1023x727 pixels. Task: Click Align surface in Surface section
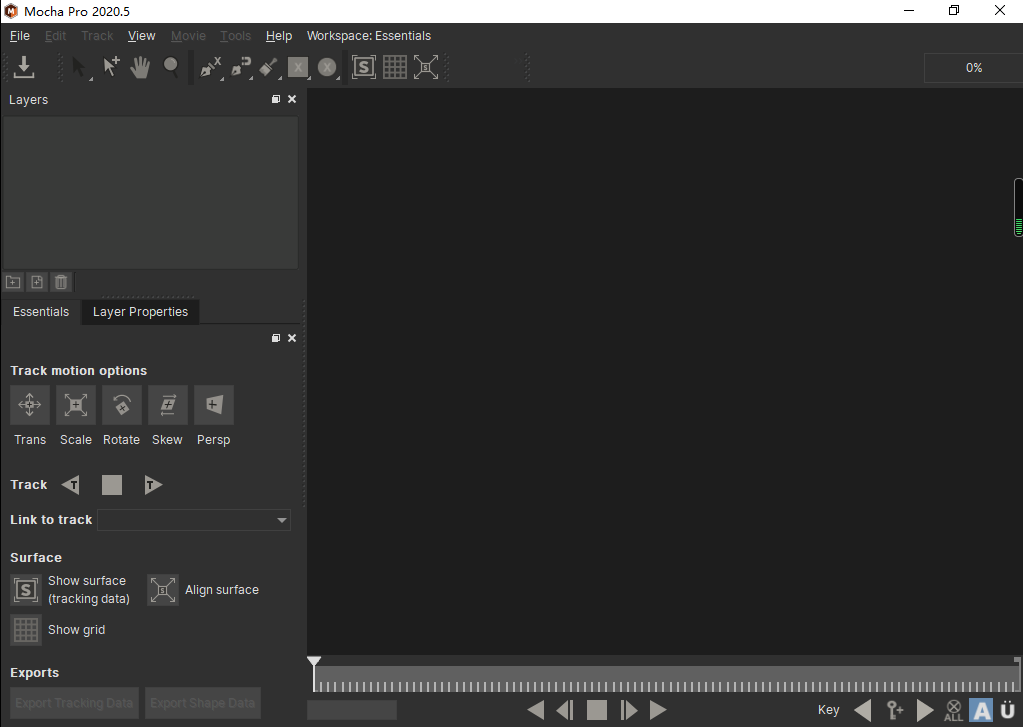click(x=163, y=590)
